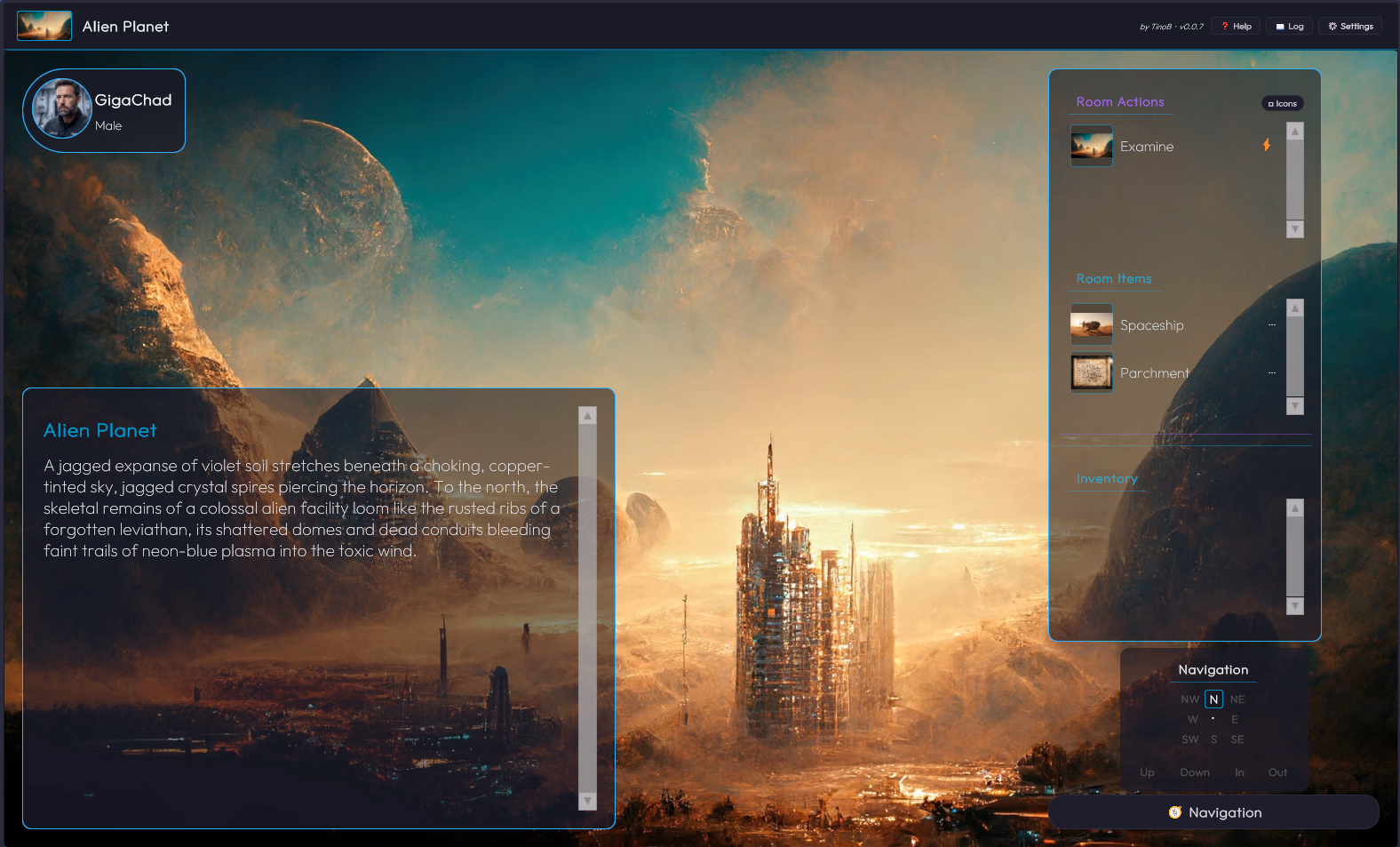Screen dimensions: 1400x847
Task: Click the Room Items section heading
Action: [x=1114, y=279]
